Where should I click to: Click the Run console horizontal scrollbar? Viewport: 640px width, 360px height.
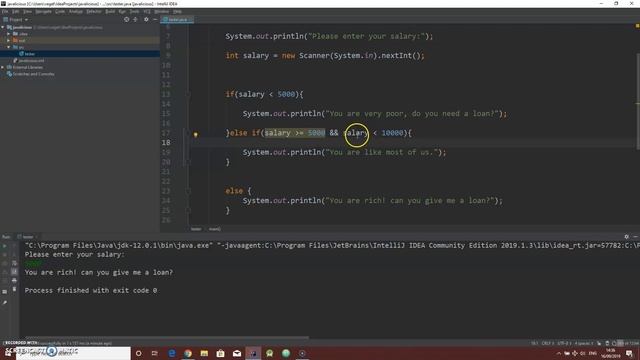click(x=166, y=338)
